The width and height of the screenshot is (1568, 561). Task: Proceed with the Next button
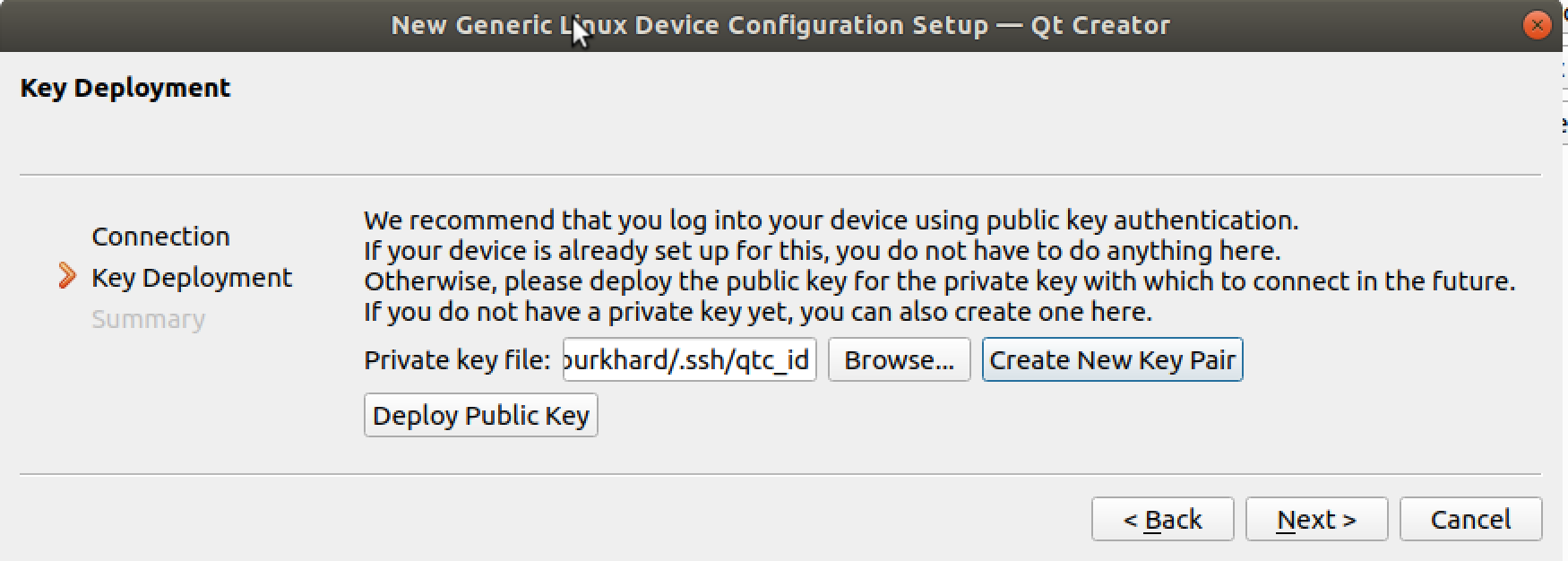click(1316, 520)
